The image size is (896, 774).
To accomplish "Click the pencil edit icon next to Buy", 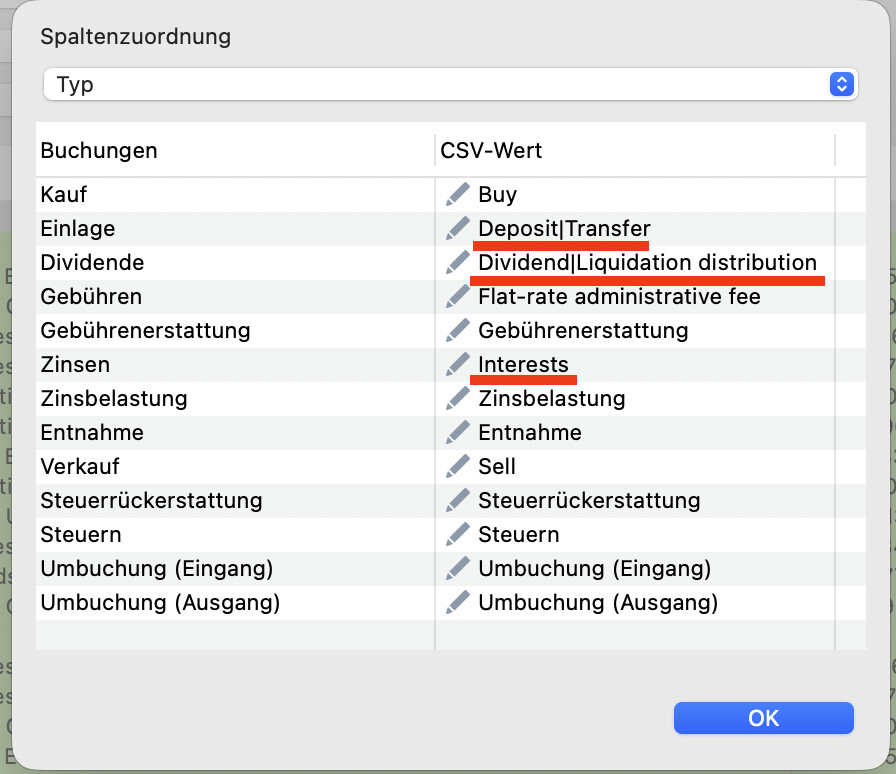I will click(x=458, y=194).
